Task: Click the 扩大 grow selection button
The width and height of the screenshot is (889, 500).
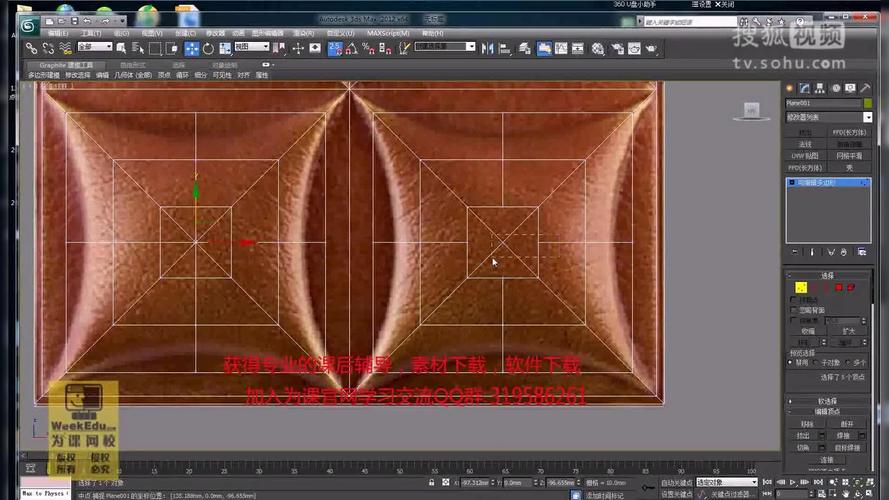Action: [x=848, y=331]
